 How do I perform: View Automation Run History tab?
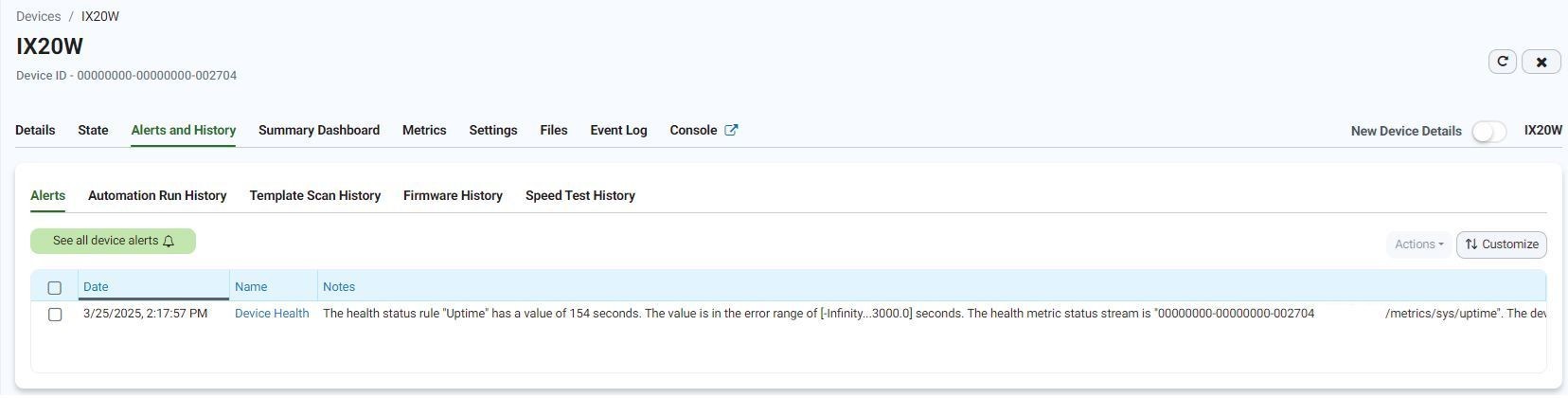(x=157, y=195)
